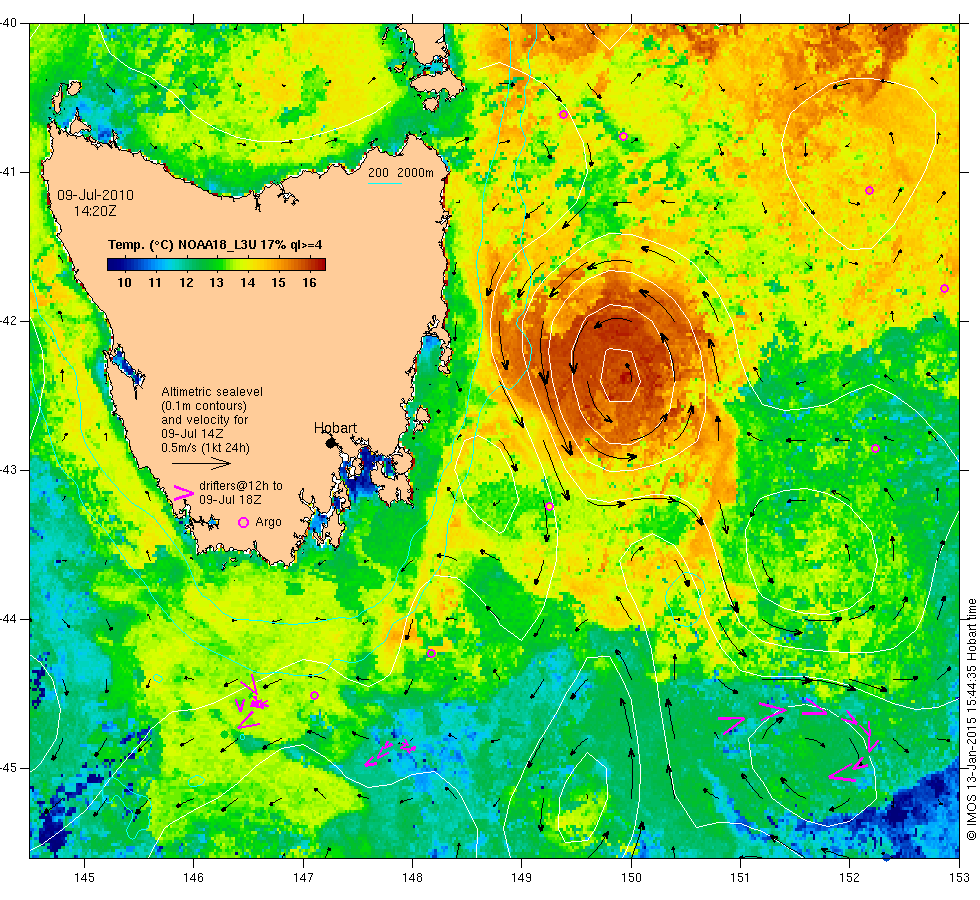Click the black velocity reference arrow in legend
This screenshot has width=980, height=900.
201,464
